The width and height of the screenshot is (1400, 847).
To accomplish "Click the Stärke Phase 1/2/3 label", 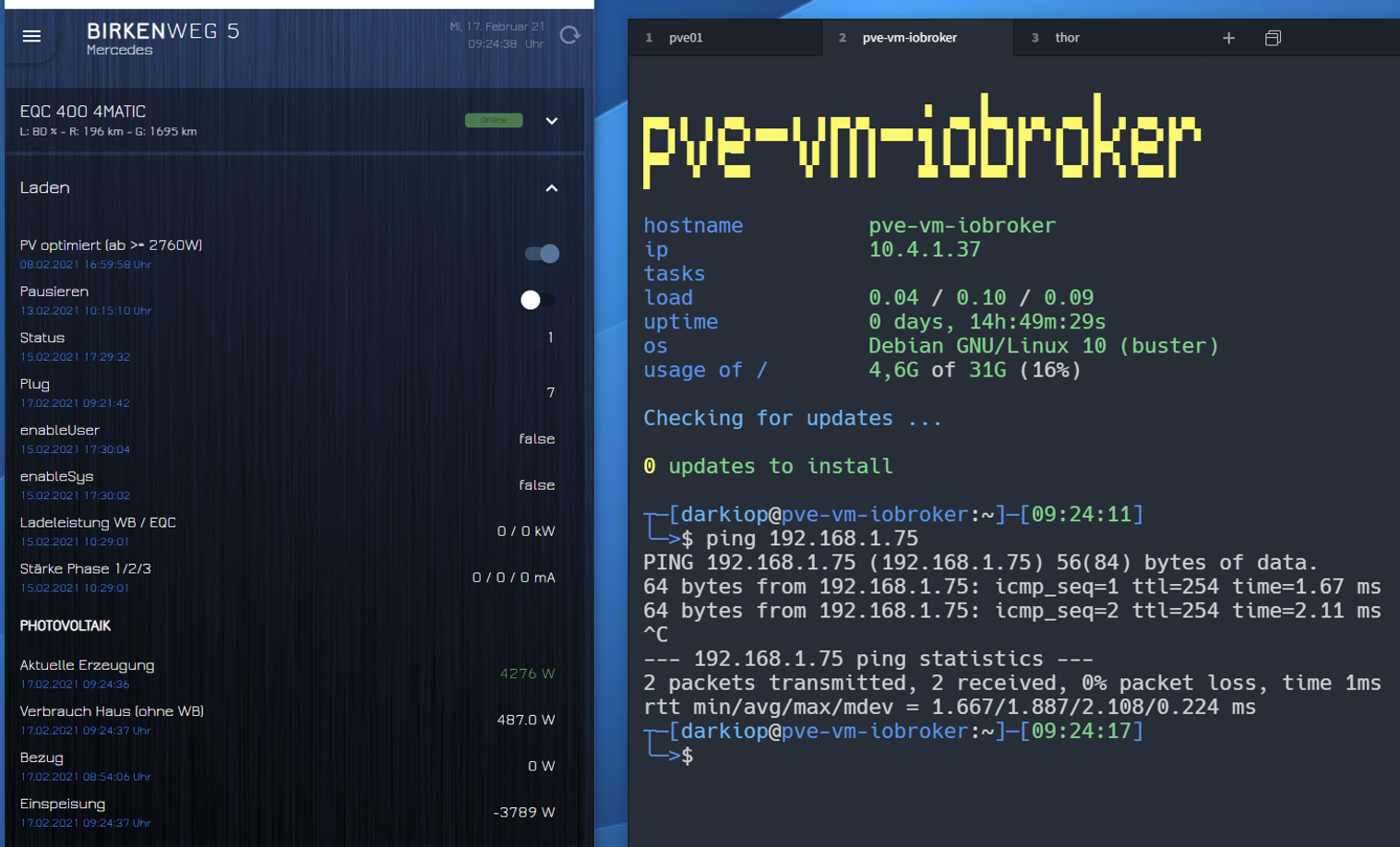I will click(x=85, y=568).
